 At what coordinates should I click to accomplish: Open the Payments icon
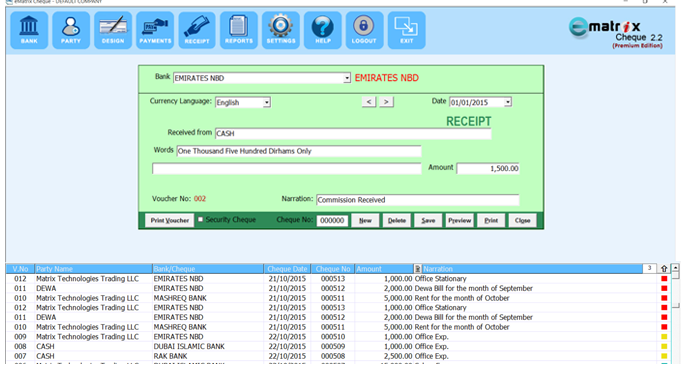(x=155, y=30)
